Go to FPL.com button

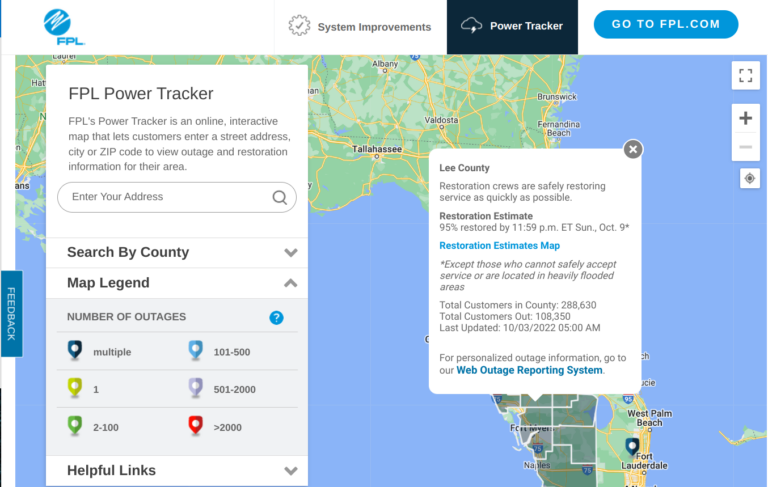tap(666, 24)
